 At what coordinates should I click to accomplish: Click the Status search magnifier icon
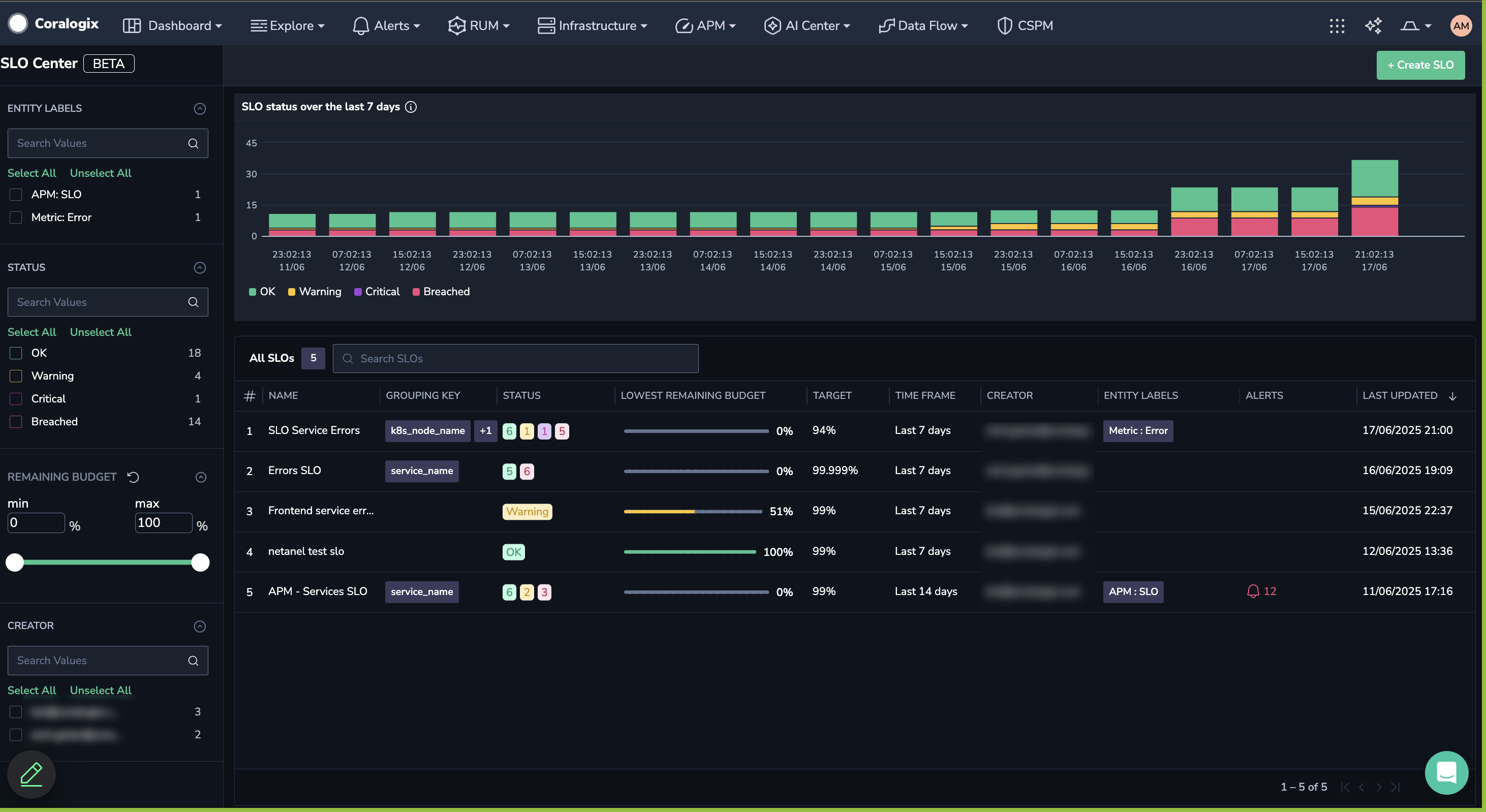coord(193,302)
